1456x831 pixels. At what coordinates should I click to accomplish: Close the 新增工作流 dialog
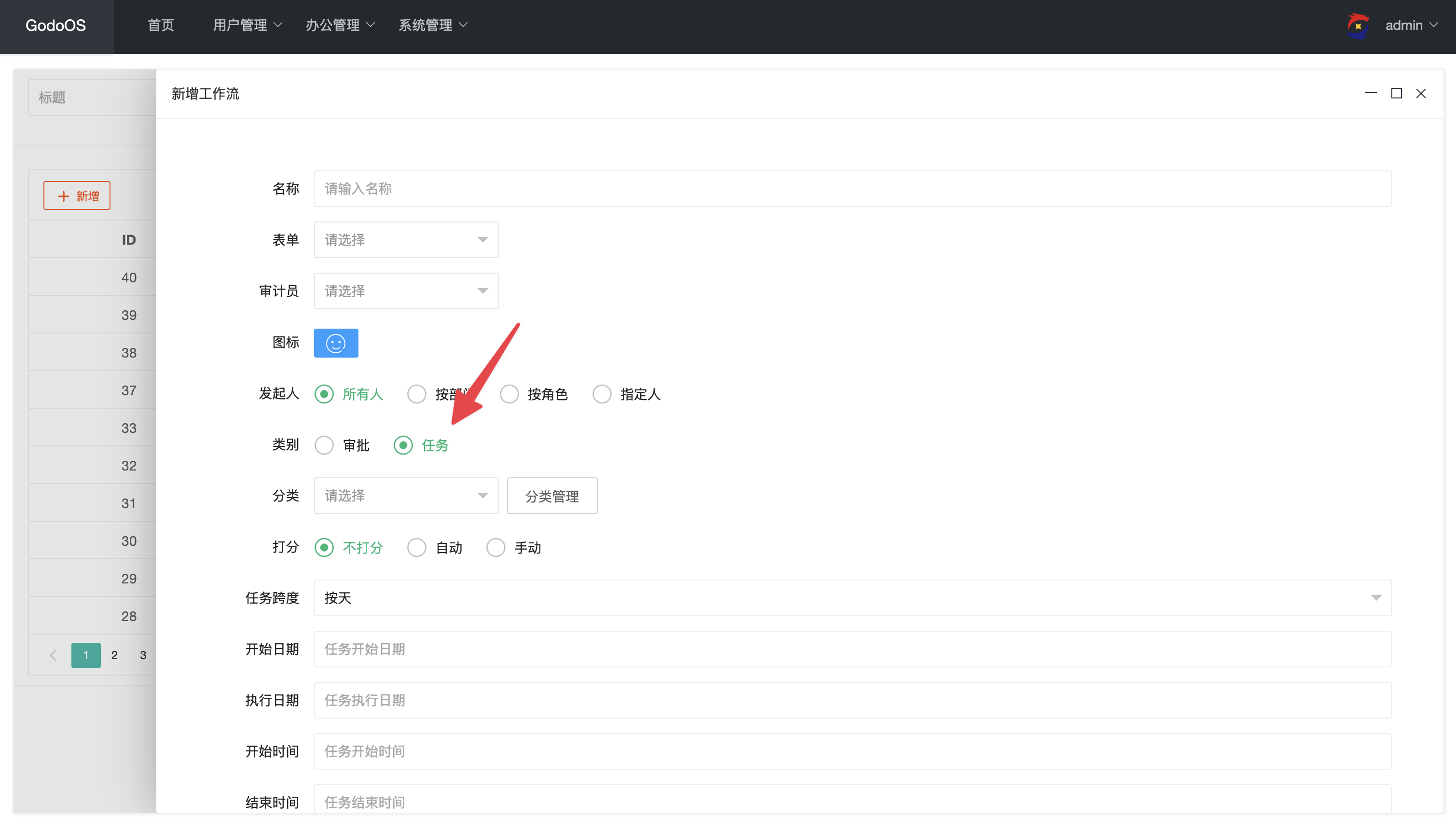tap(1421, 93)
